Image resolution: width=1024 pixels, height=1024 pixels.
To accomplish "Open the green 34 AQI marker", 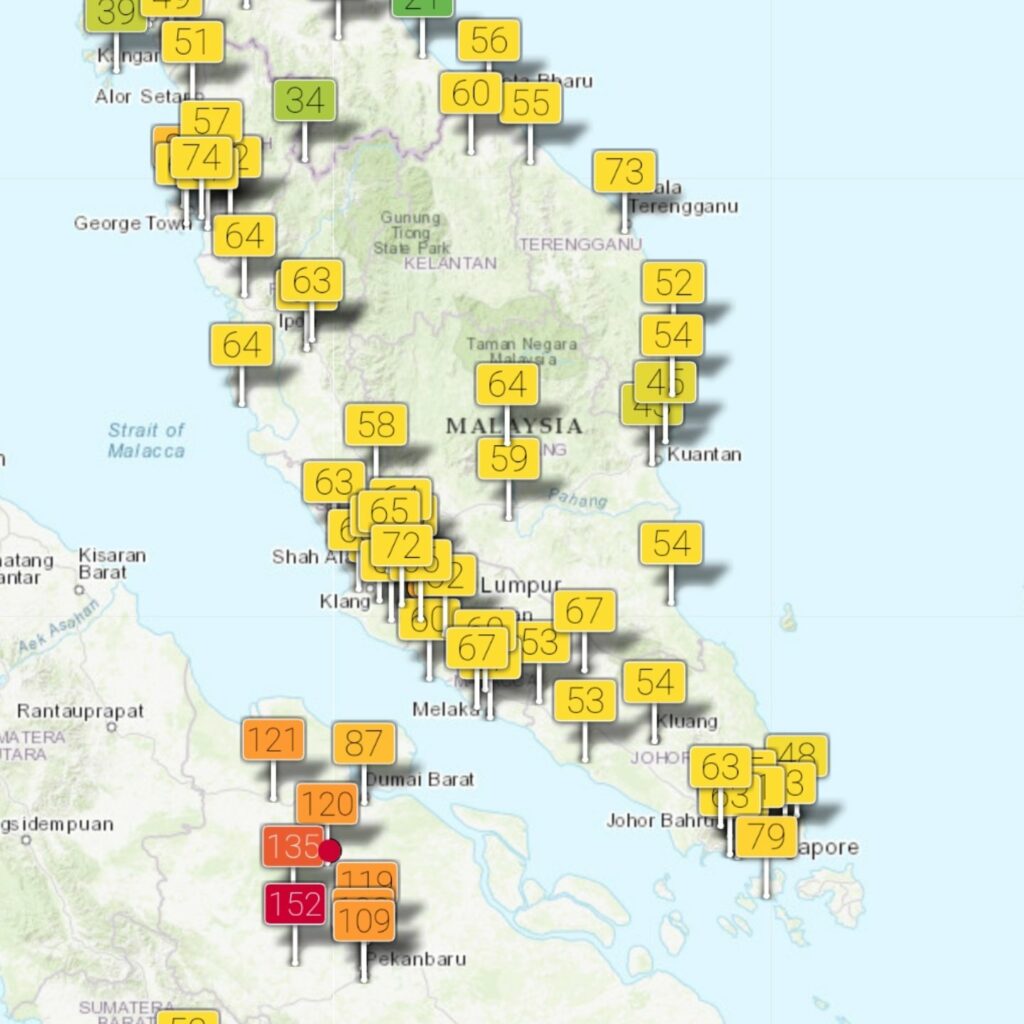I will [x=304, y=100].
